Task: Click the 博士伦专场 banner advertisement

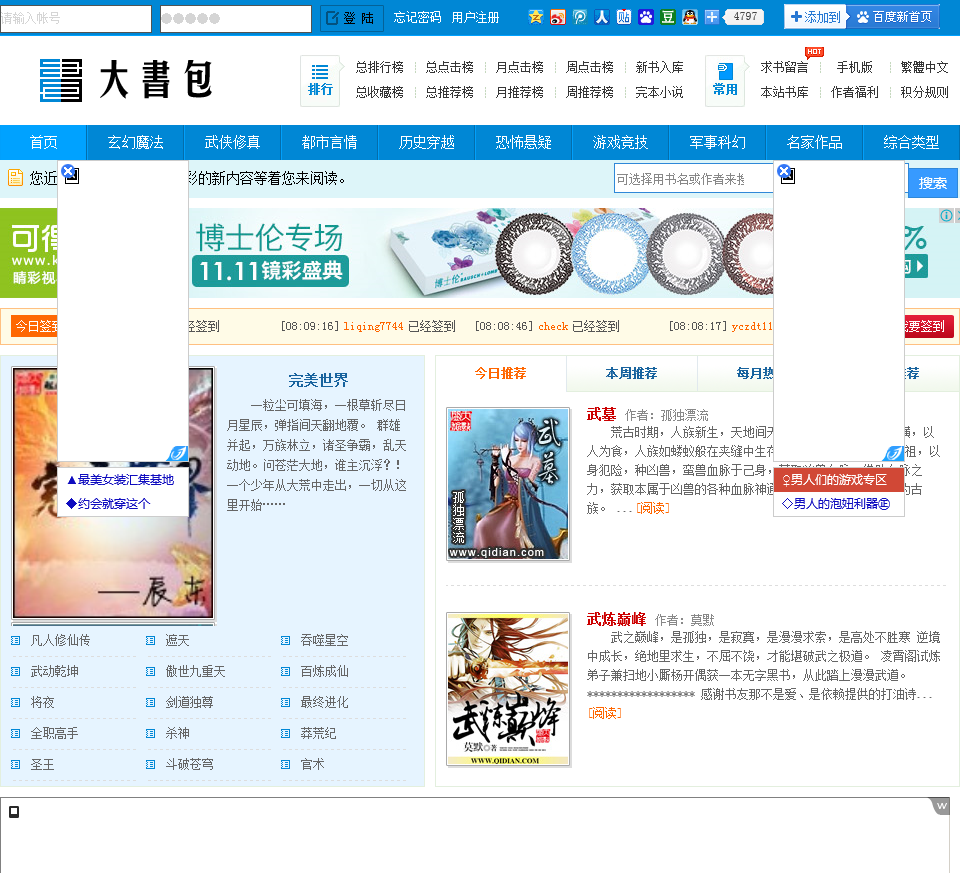Action: (x=480, y=253)
